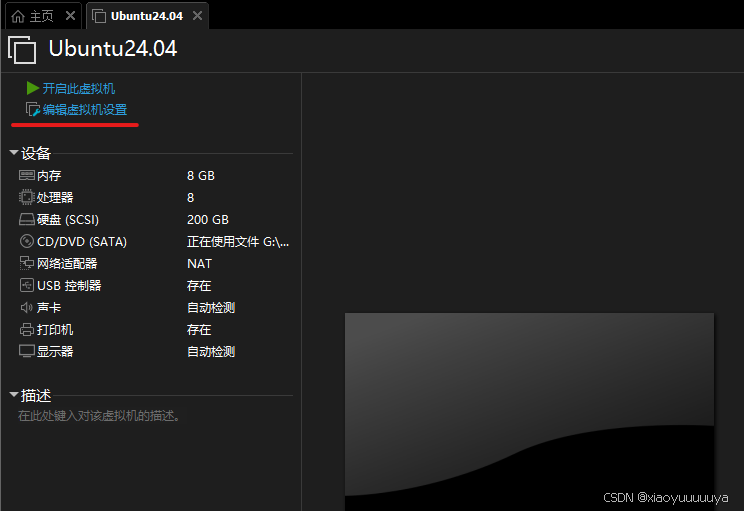Viewport: 744px width, 511px height.
Task: Click the display (显示器) monitor icon
Action: 27,351
